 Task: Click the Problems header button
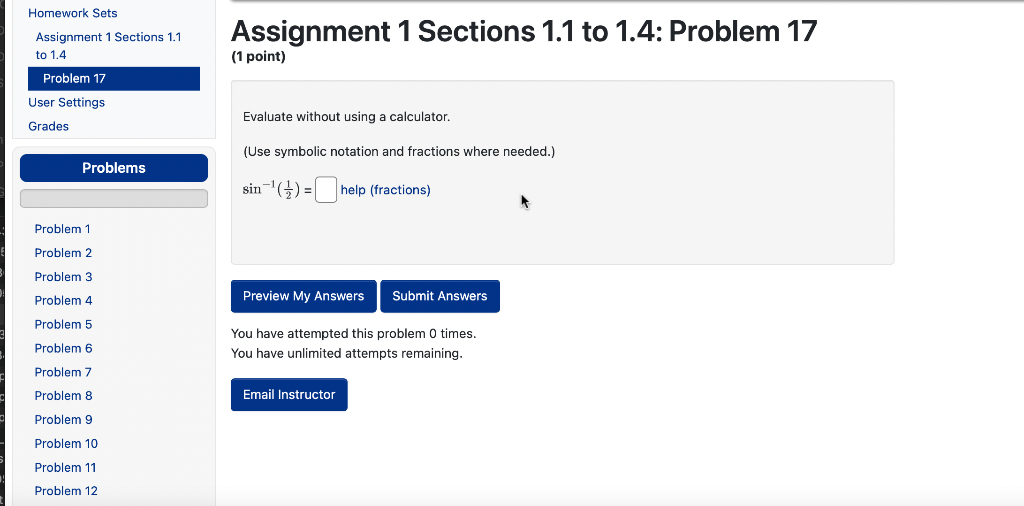pyautogui.click(x=114, y=168)
